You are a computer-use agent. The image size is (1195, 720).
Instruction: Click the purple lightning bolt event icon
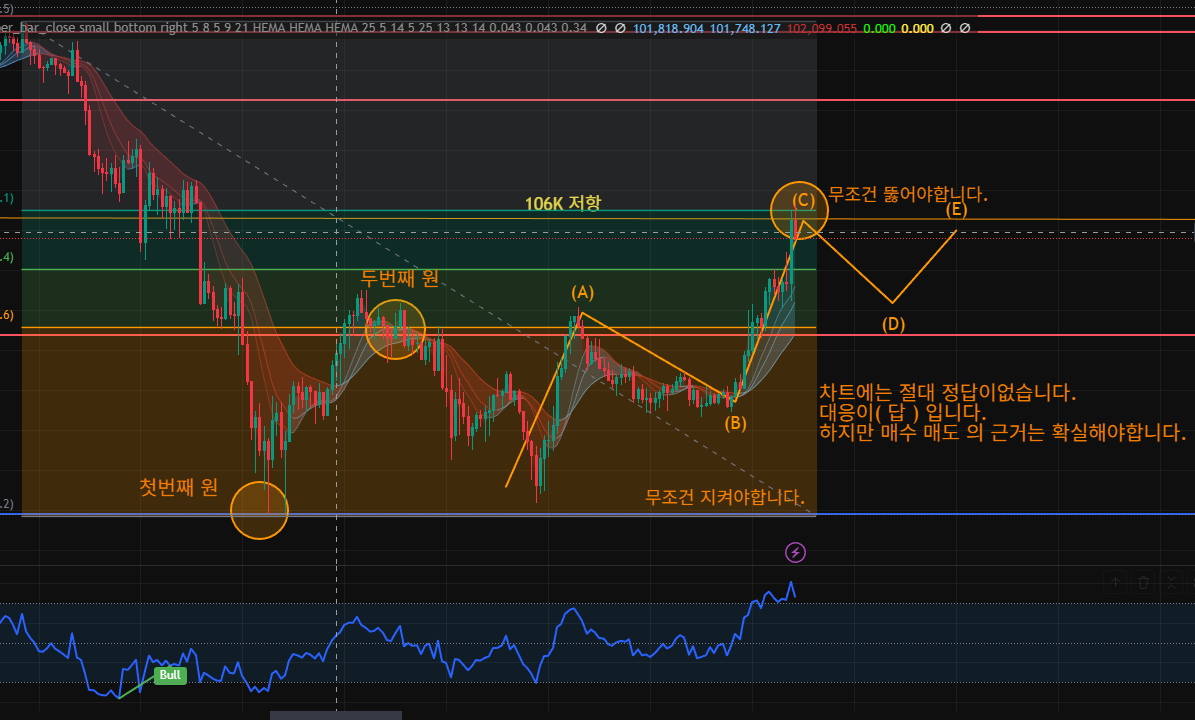coord(795,552)
